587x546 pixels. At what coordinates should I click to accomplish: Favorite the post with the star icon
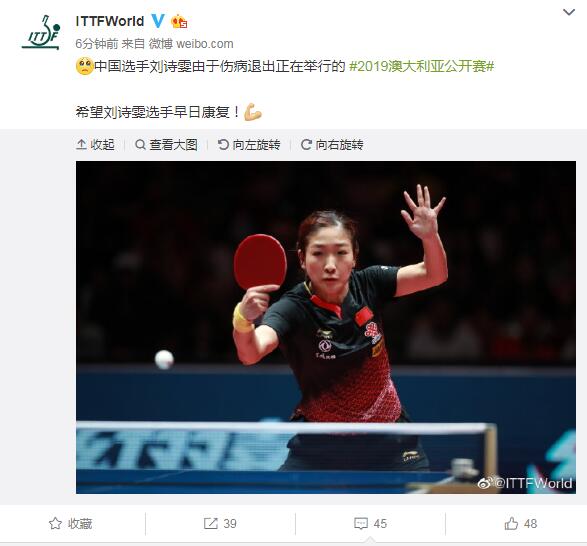tap(55, 523)
